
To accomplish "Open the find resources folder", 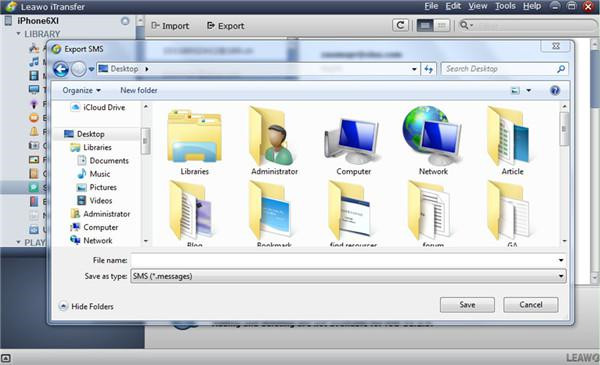I will pyautogui.click(x=350, y=210).
